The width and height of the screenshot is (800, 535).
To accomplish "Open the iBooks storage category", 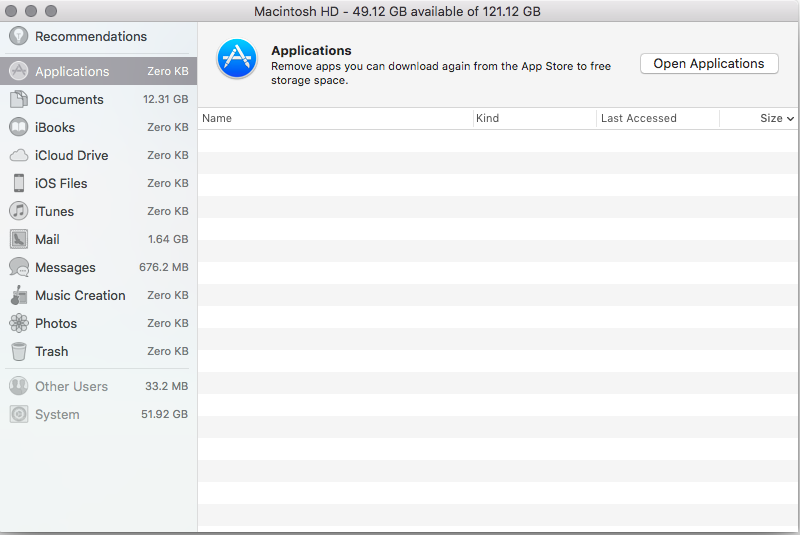I will pyautogui.click(x=98, y=127).
